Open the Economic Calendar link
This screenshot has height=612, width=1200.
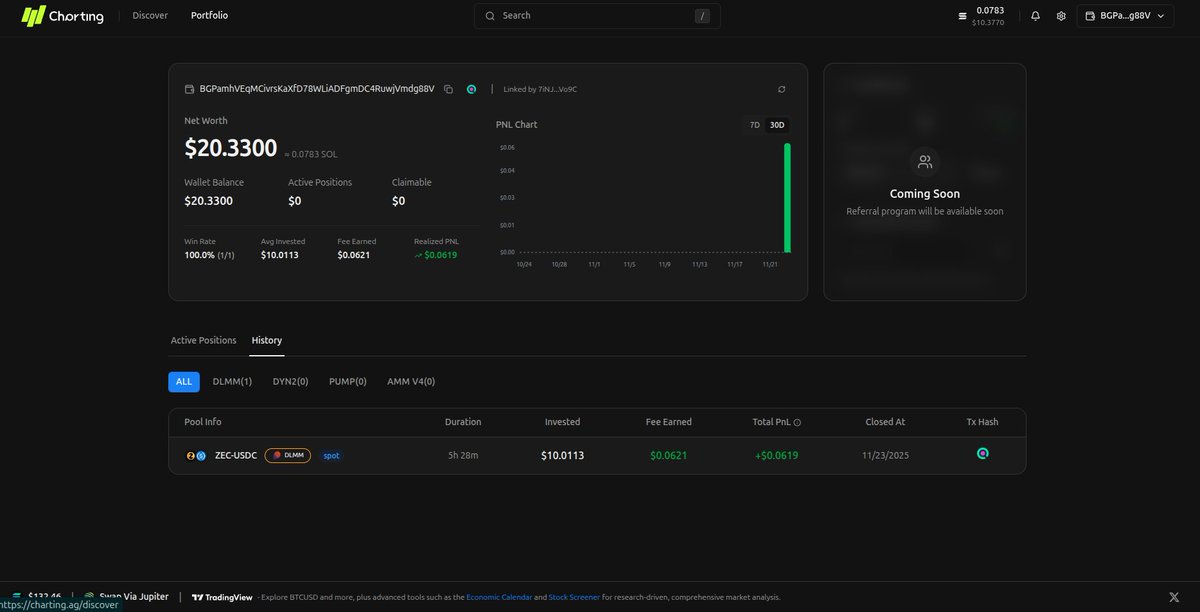coord(498,597)
